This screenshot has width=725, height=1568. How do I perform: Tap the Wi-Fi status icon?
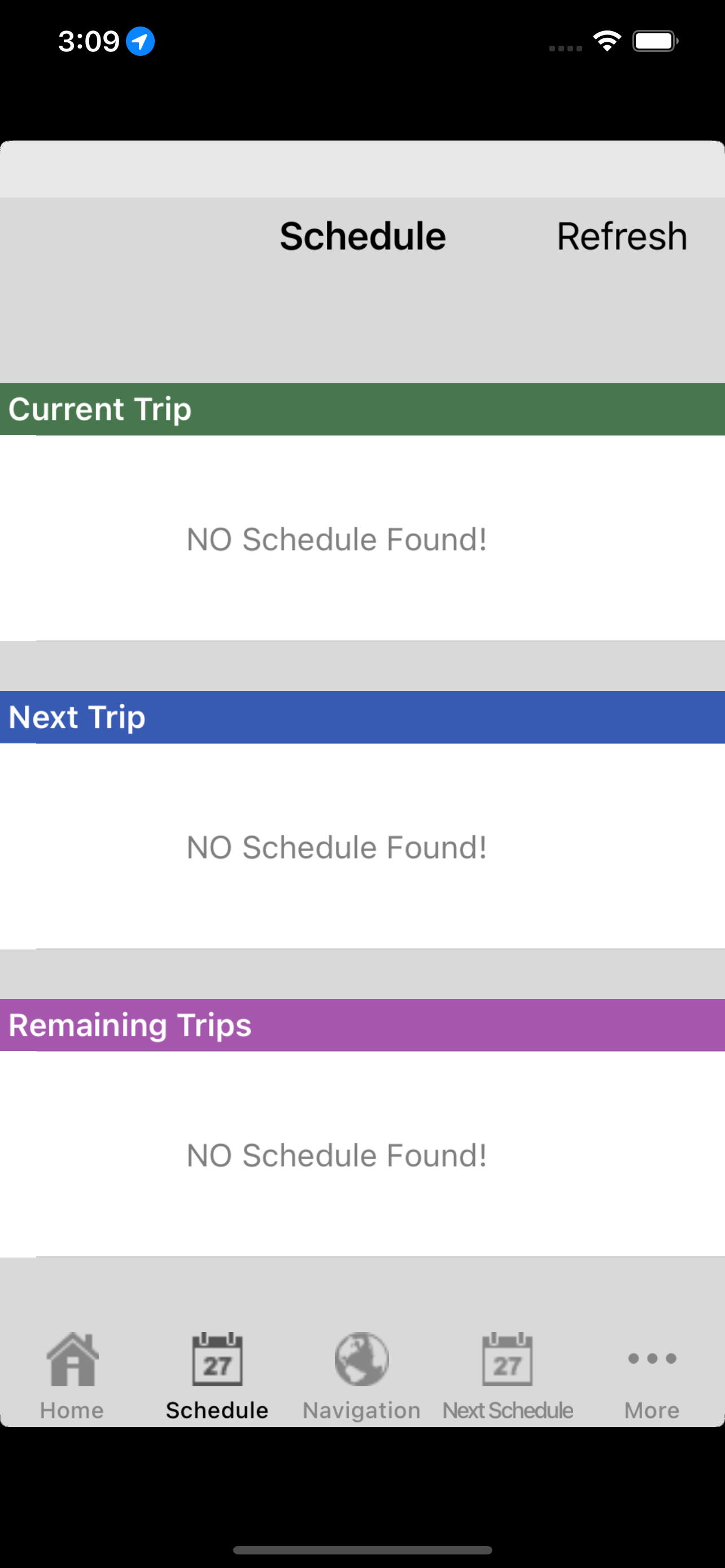point(607,41)
